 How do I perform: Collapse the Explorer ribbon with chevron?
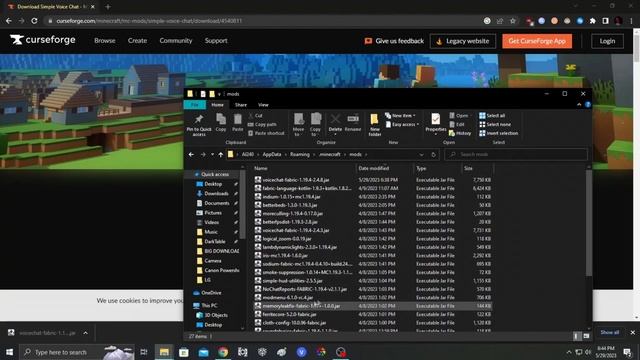point(579,105)
